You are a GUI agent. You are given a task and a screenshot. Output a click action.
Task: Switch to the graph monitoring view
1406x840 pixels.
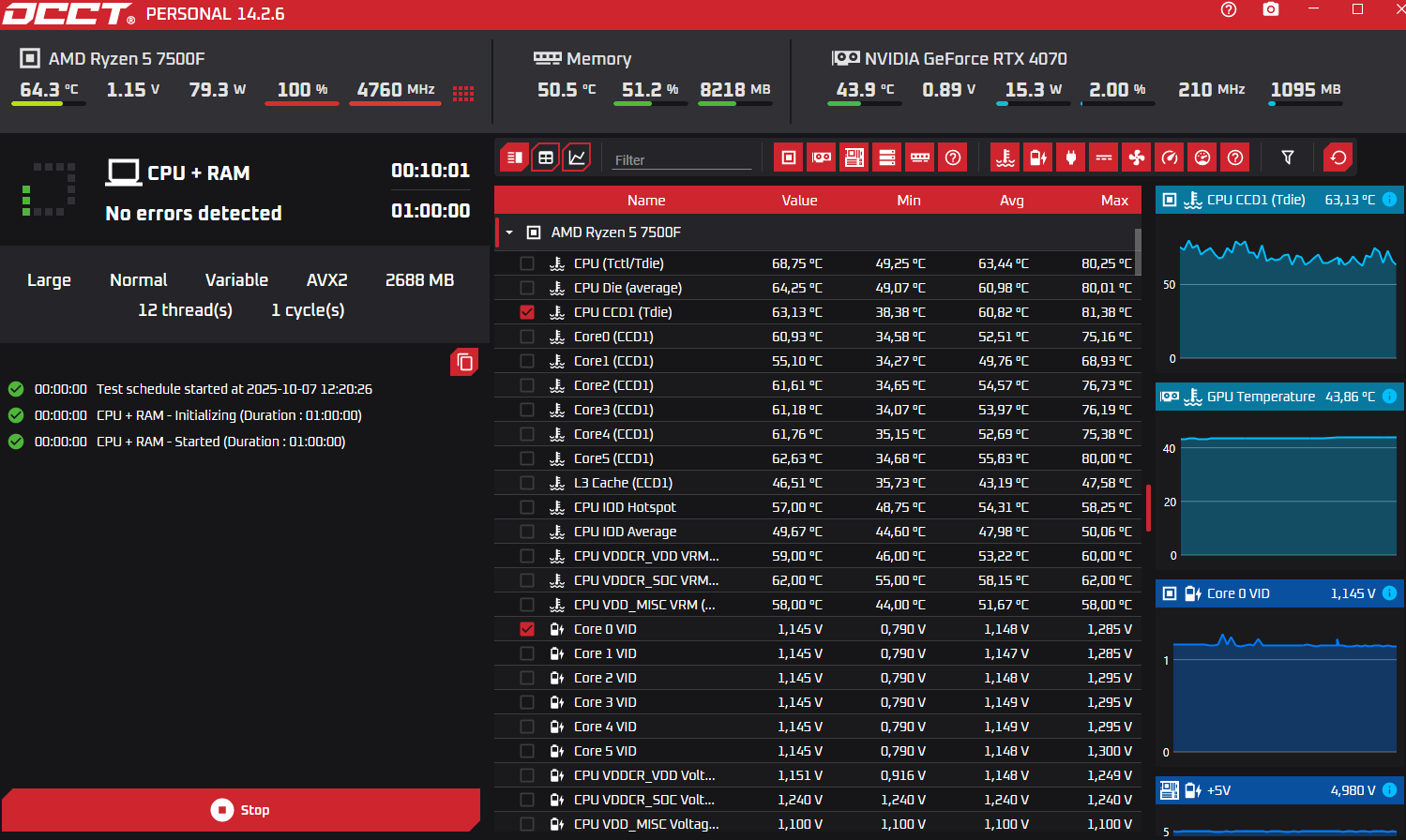point(577,157)
